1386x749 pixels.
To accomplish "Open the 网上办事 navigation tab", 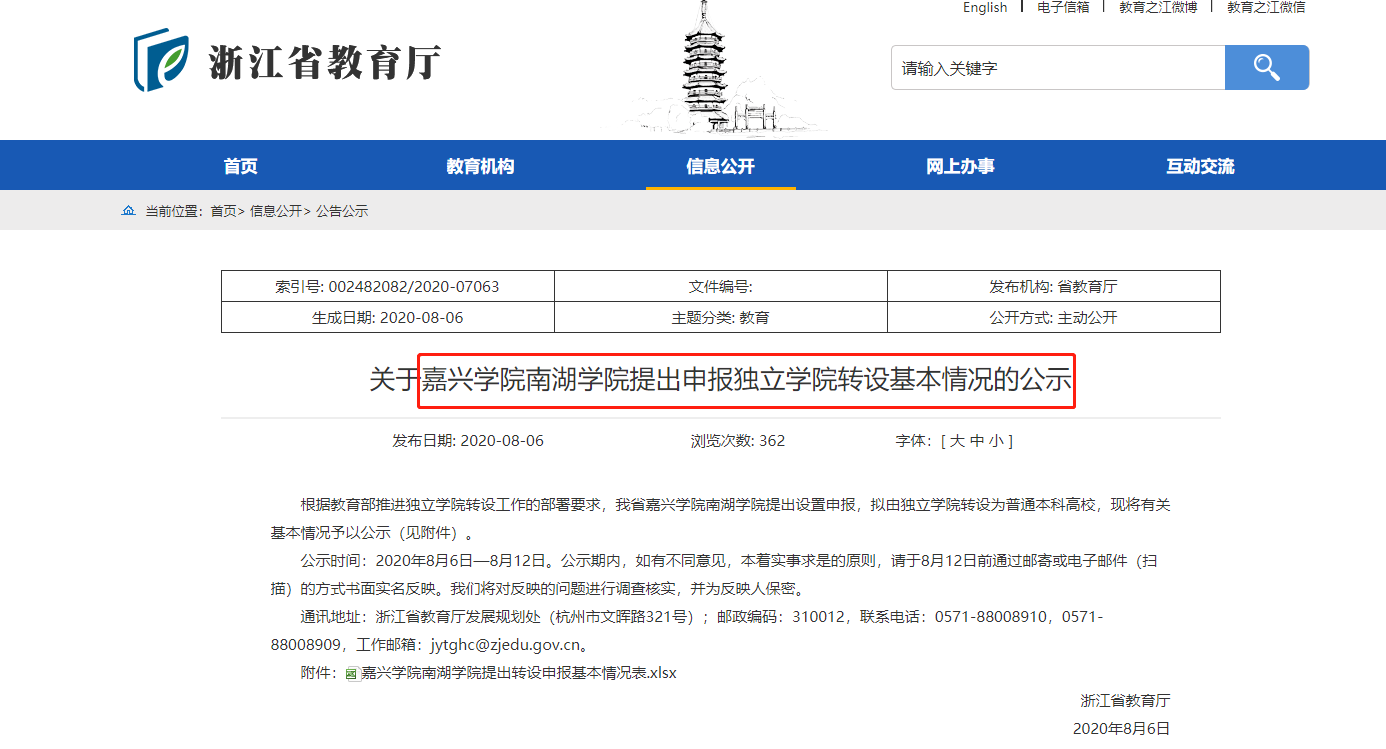I will pyautogui.click(x=960, y=166).
